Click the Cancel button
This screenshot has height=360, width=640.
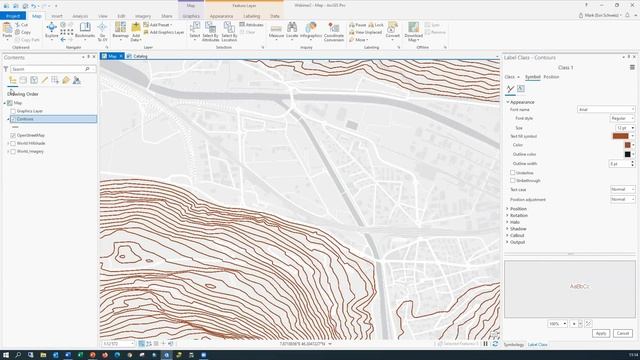coord(622,333)
